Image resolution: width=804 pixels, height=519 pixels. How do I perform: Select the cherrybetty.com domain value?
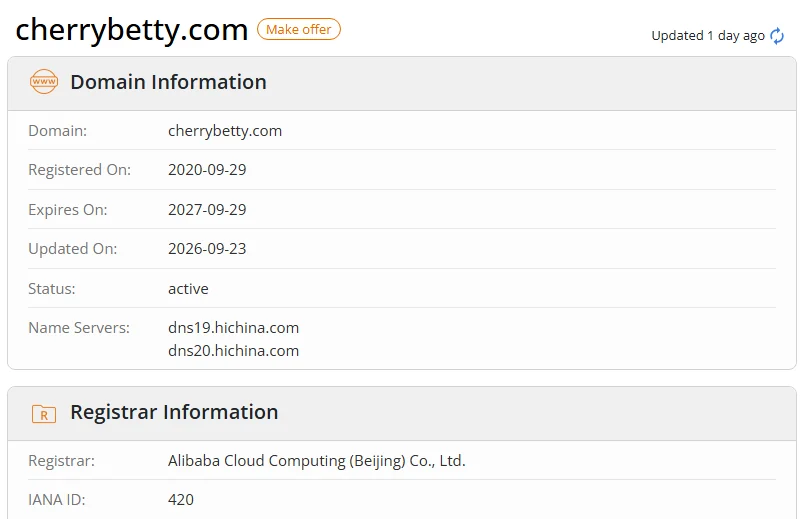pos(225,131)
